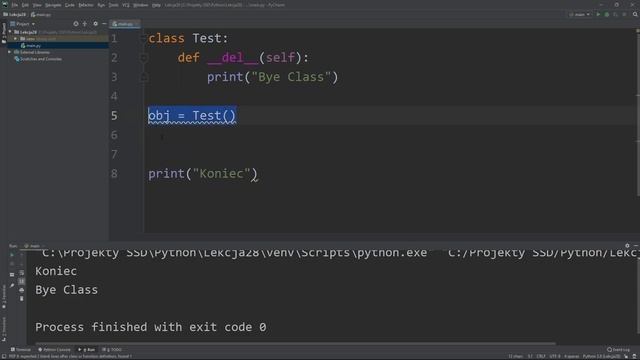Click the Run console horizontal scrollbar

[x=295, y=344]
